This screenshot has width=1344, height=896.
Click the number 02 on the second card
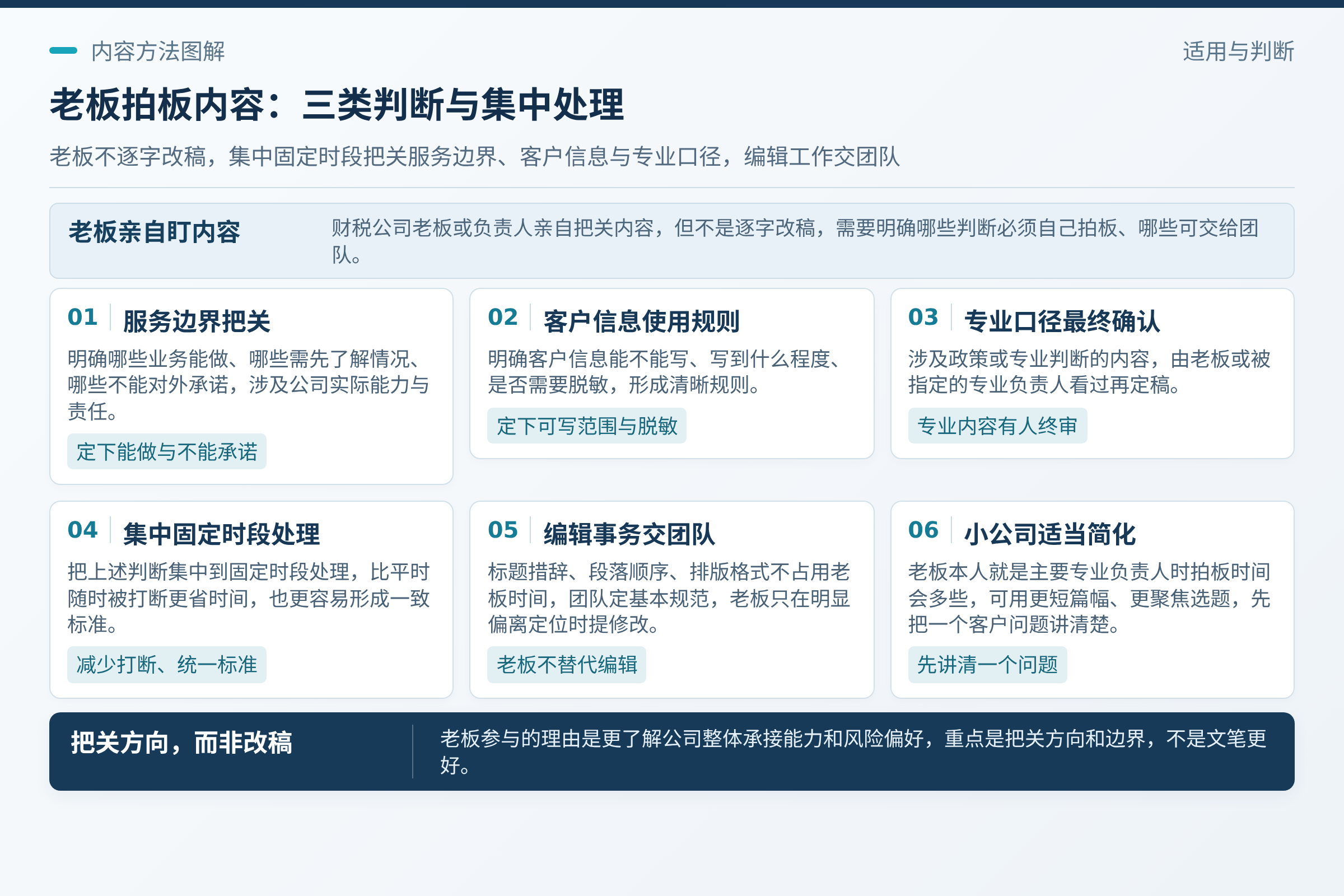[x=503, y=317]
